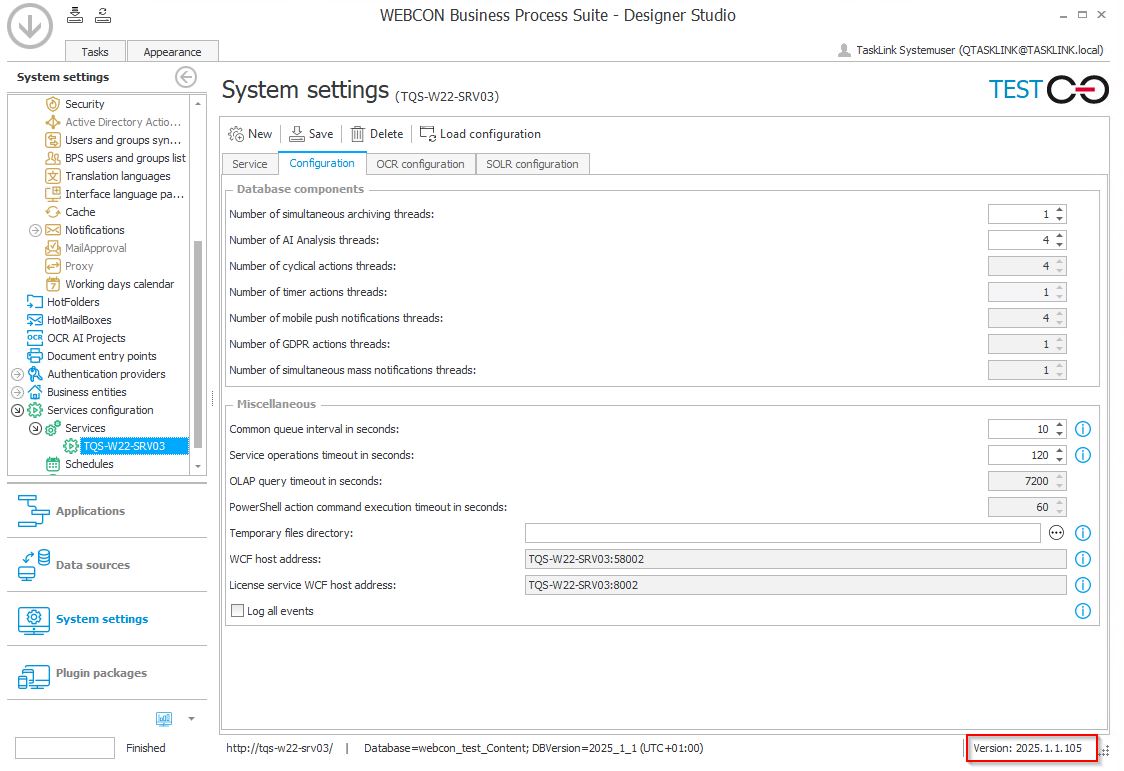
Task: Click the BPS users and groups list icon
Action: coord(53,158)
